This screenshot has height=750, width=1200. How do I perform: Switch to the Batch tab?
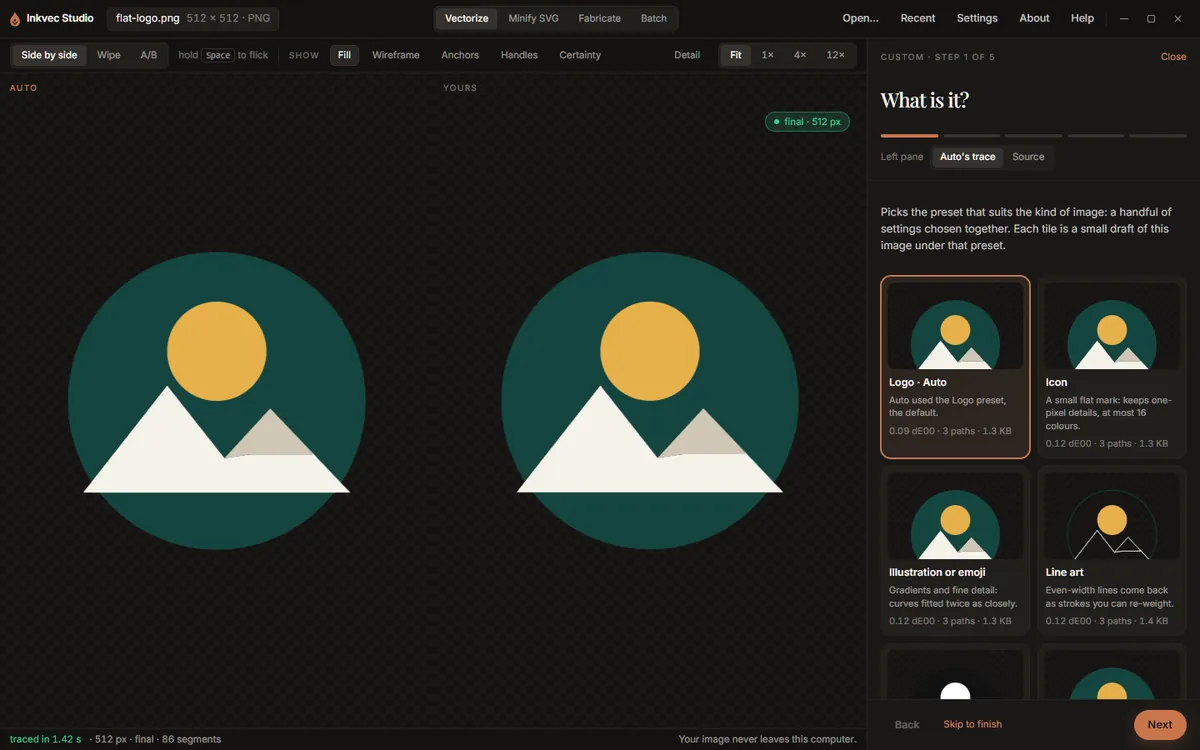pos(653,18)
